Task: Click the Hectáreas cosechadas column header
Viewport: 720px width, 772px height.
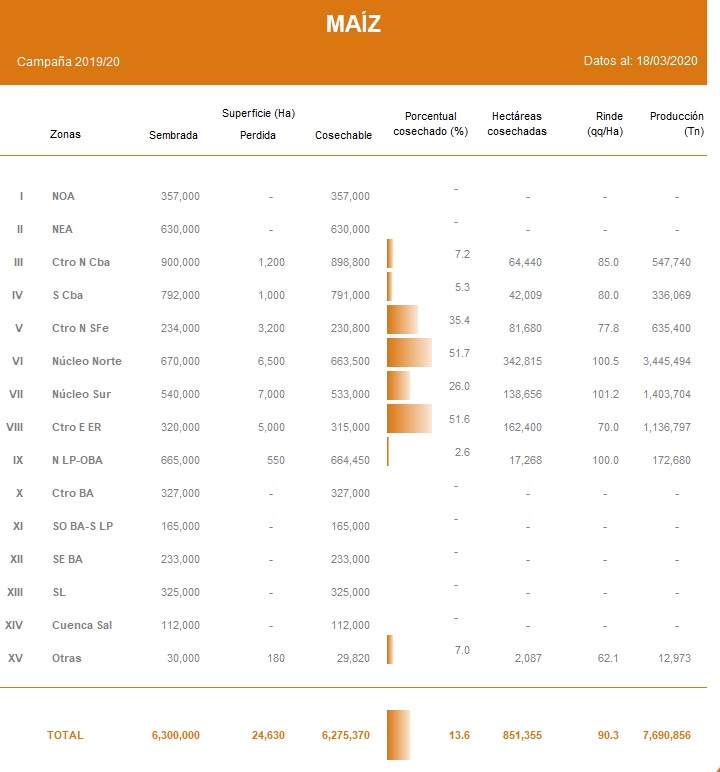Action: 517,124
